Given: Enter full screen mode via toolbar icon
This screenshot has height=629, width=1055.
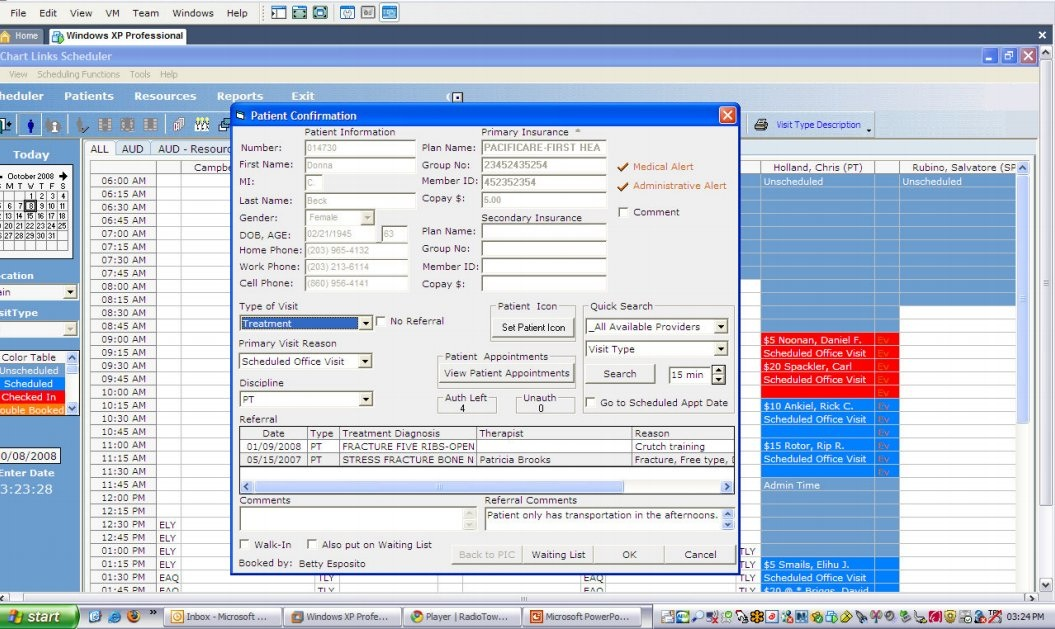Looking at the screenshot, I should point(320,13).
